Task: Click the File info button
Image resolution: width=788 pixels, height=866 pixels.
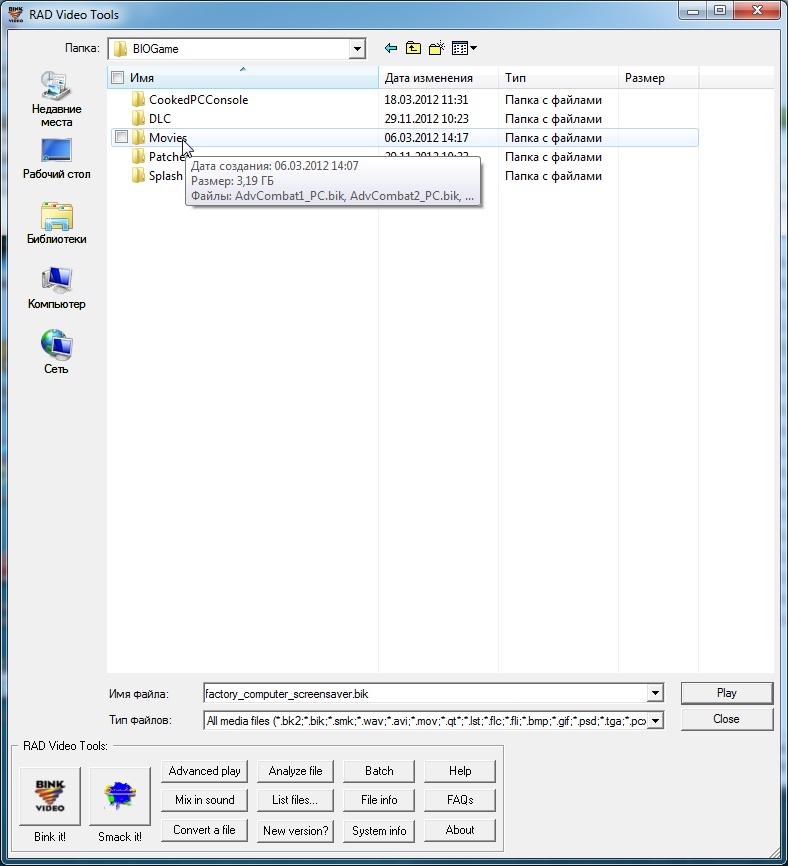Action: (x=379, y=800)
